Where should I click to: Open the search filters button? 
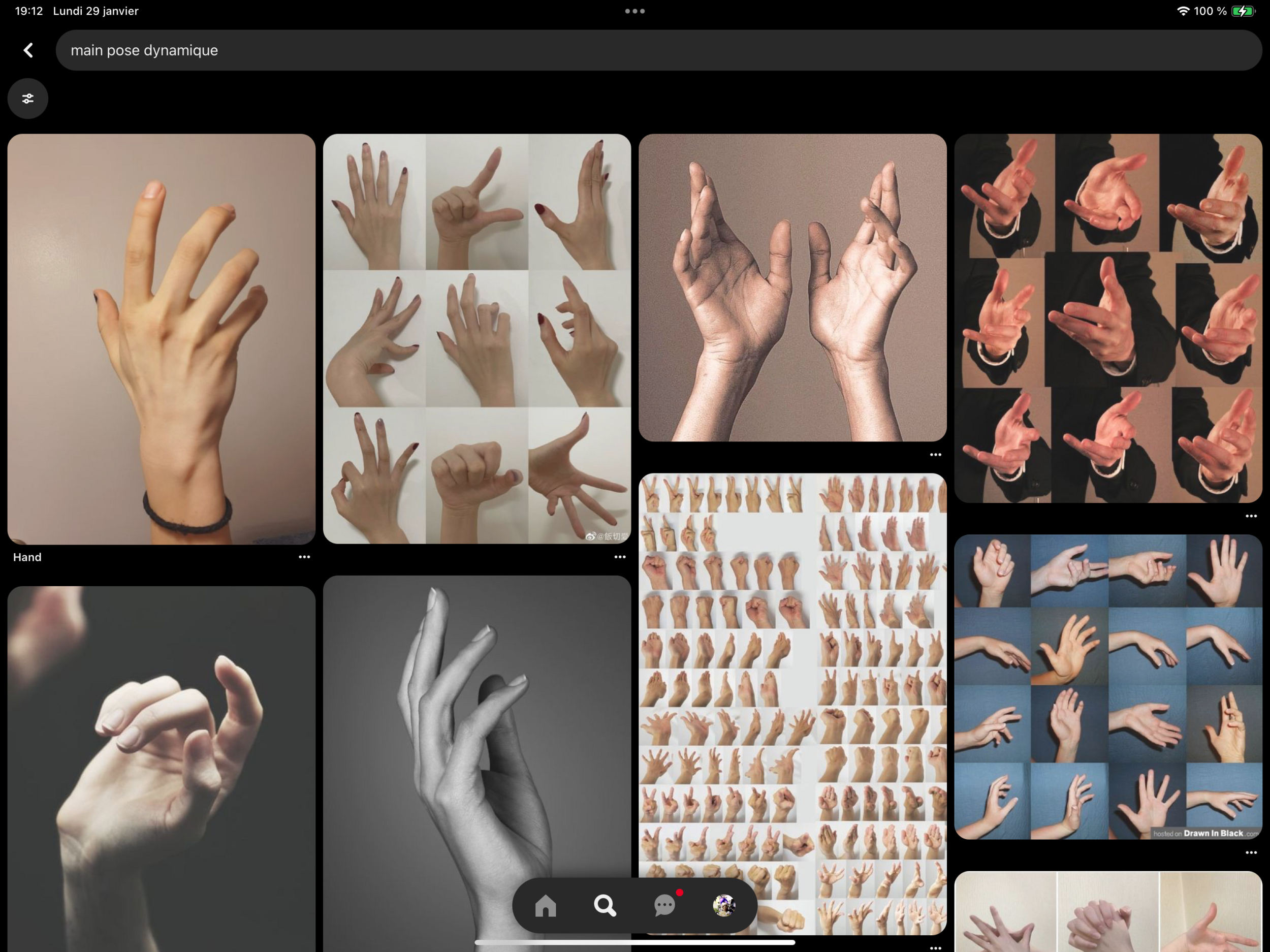click(x=27, y=99)
